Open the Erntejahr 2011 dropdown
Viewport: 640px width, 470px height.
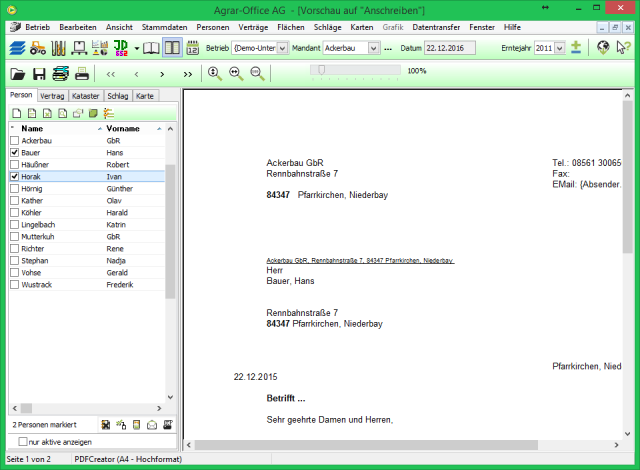point(560,48)
